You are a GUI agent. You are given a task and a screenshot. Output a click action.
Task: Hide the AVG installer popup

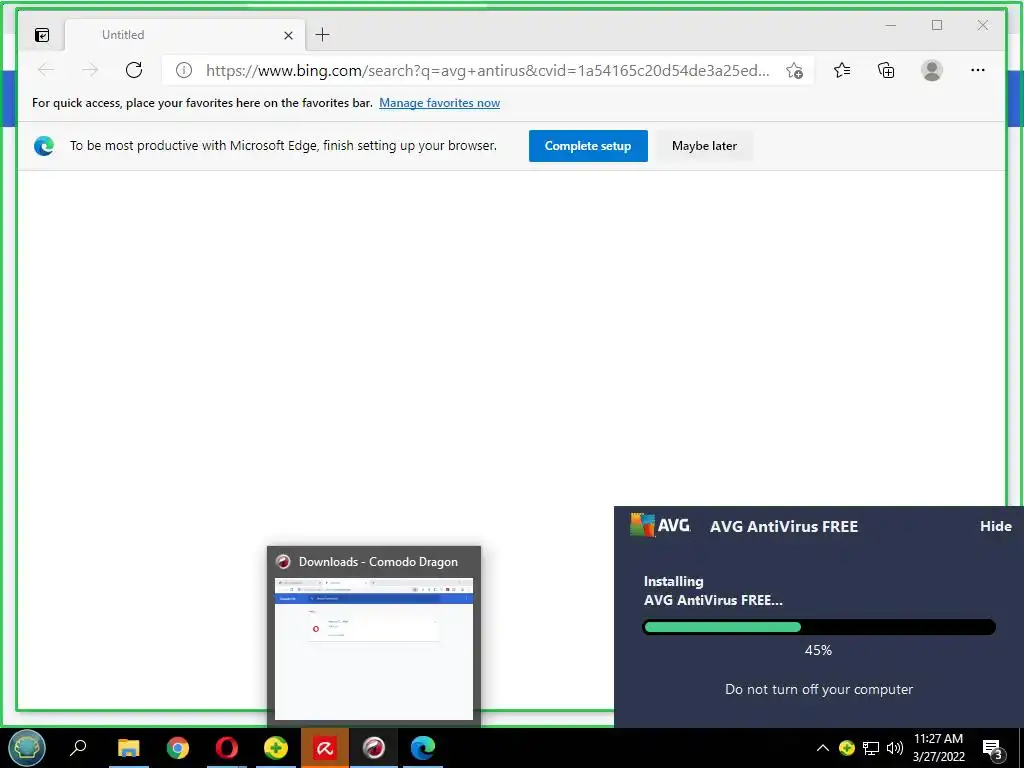[x=995, y=526]
